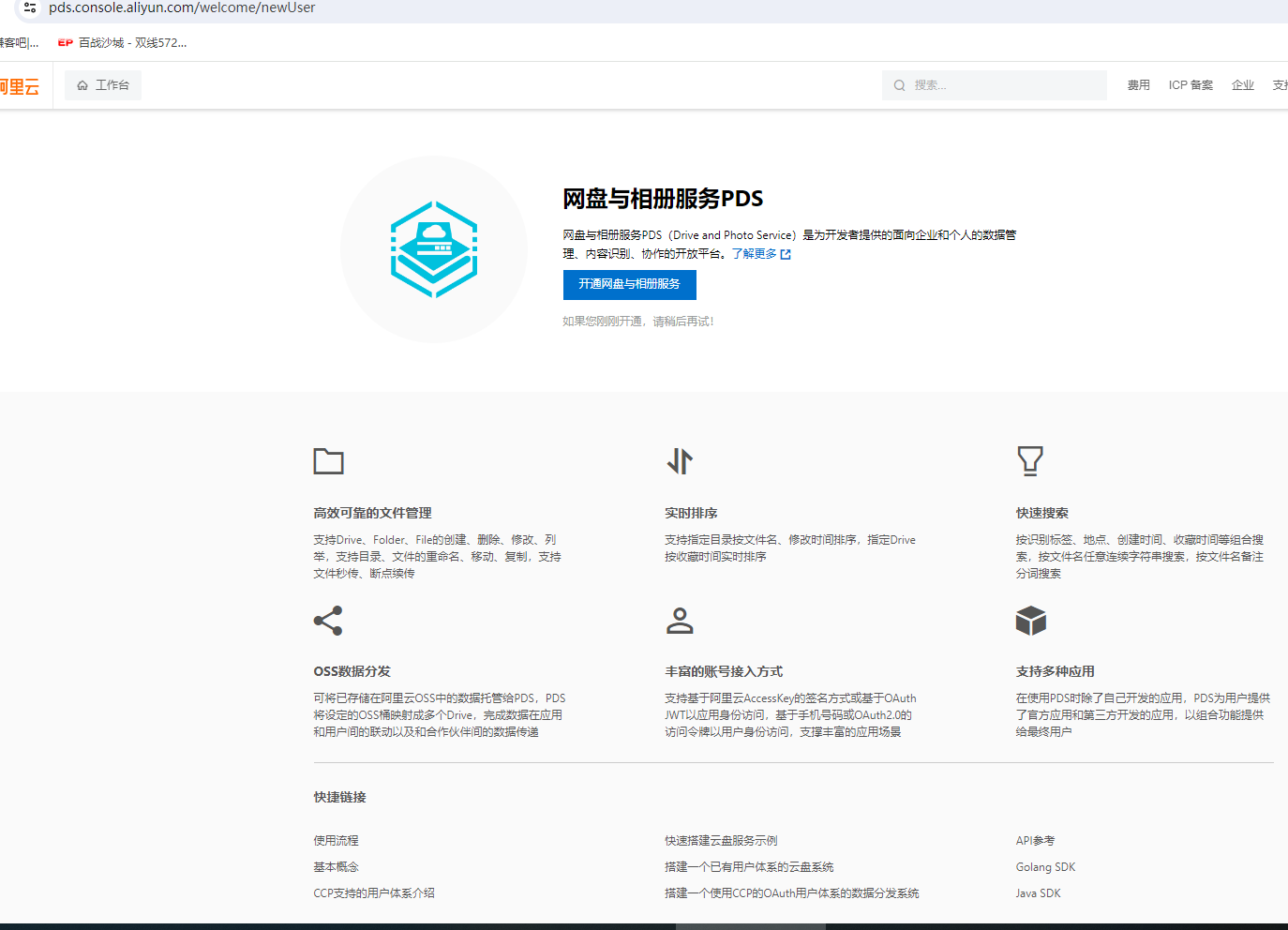Open the 使用流程 quick link
Screen dimensions: 1288x930
click(337, 841)
